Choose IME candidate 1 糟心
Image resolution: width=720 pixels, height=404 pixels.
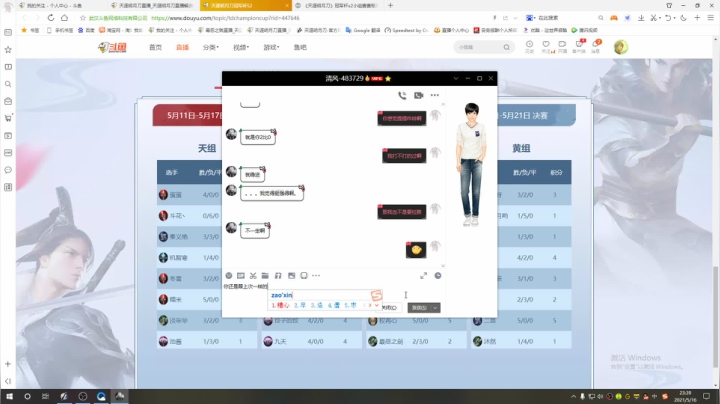280,305
